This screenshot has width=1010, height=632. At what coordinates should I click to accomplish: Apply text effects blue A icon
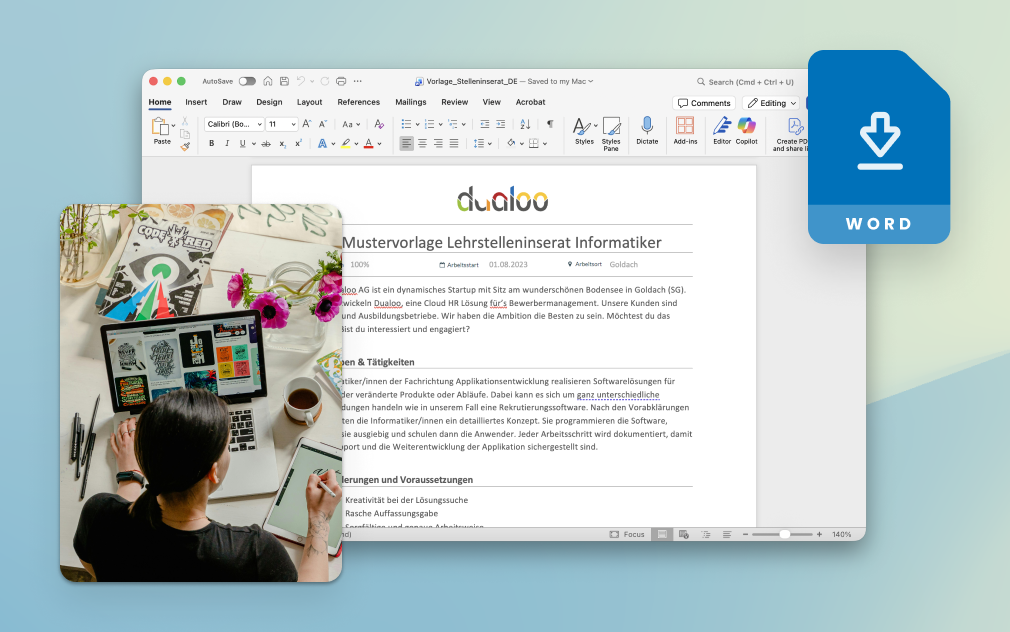pyautogui.click(x=322, y=144)
